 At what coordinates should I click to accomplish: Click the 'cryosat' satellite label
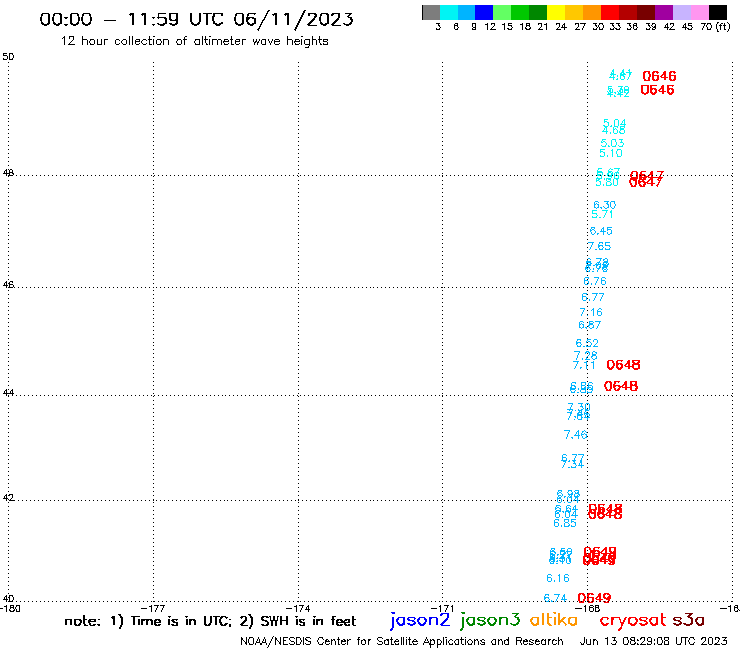(632, 620)
